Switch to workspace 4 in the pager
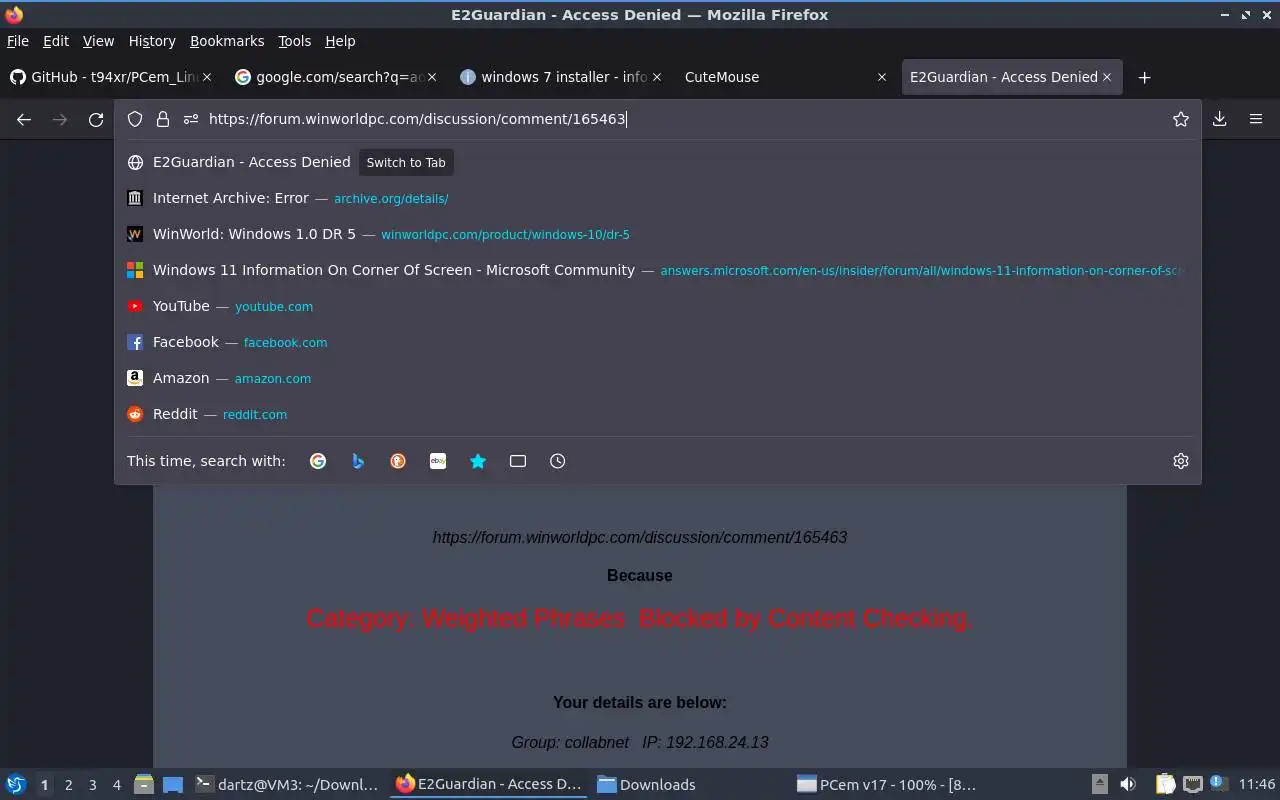1280x800 pixels. coord(116,785)
